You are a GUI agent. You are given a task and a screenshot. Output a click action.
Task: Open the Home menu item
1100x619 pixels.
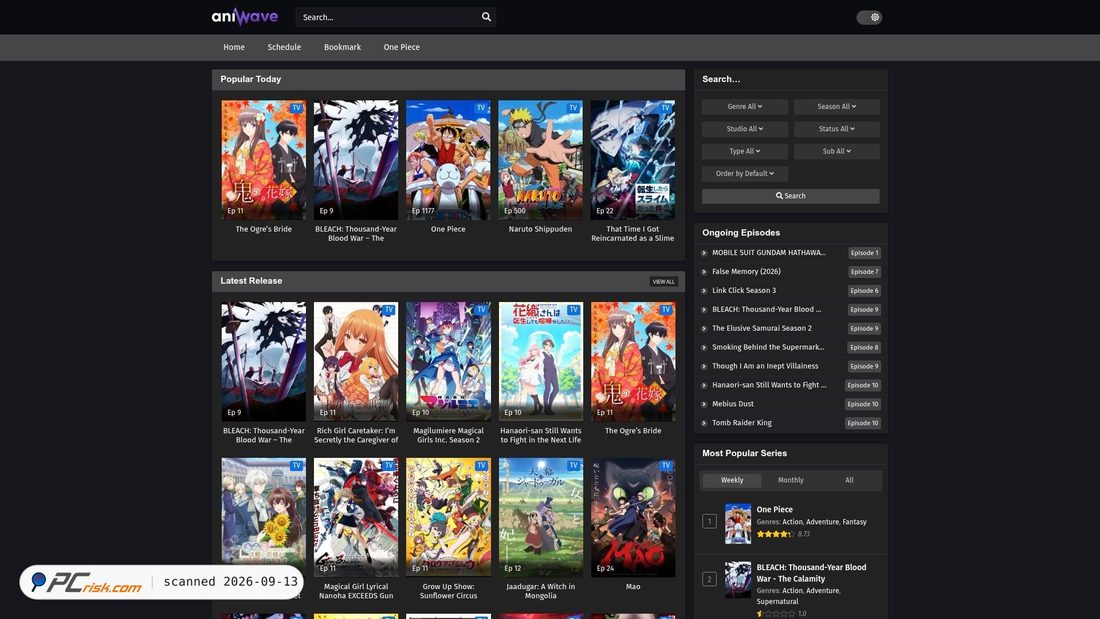(x=234, y=47)
